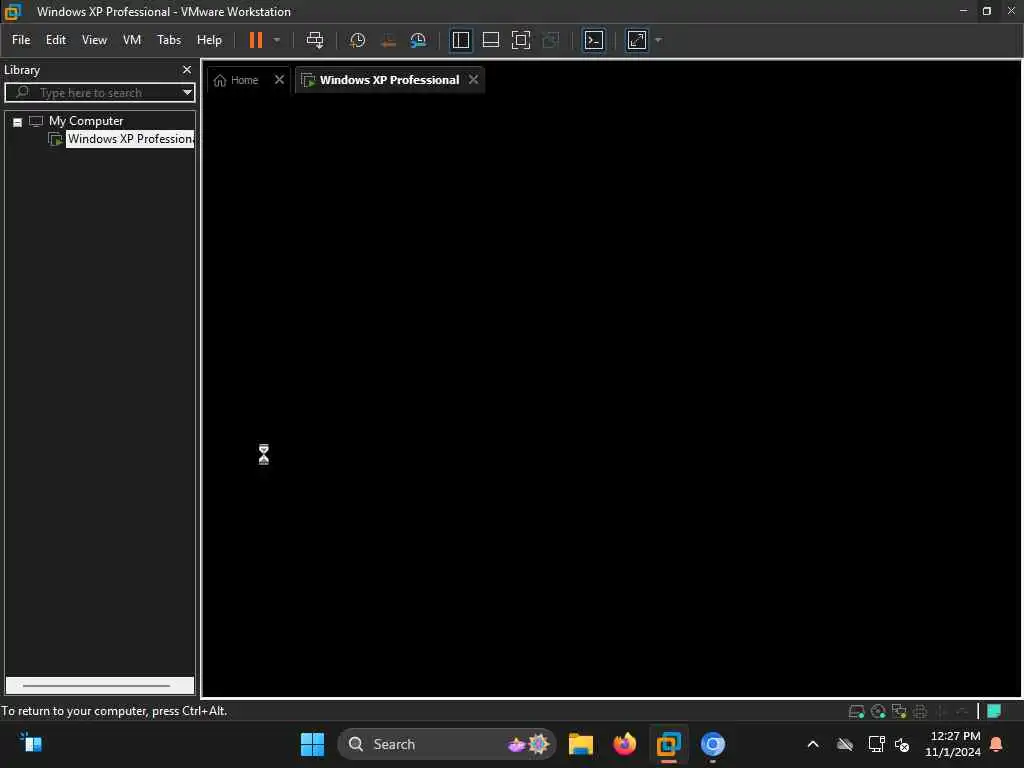1024x768 pixels.
Task: Click the hard disk status bar icon
Action: (x=856, y=711)
